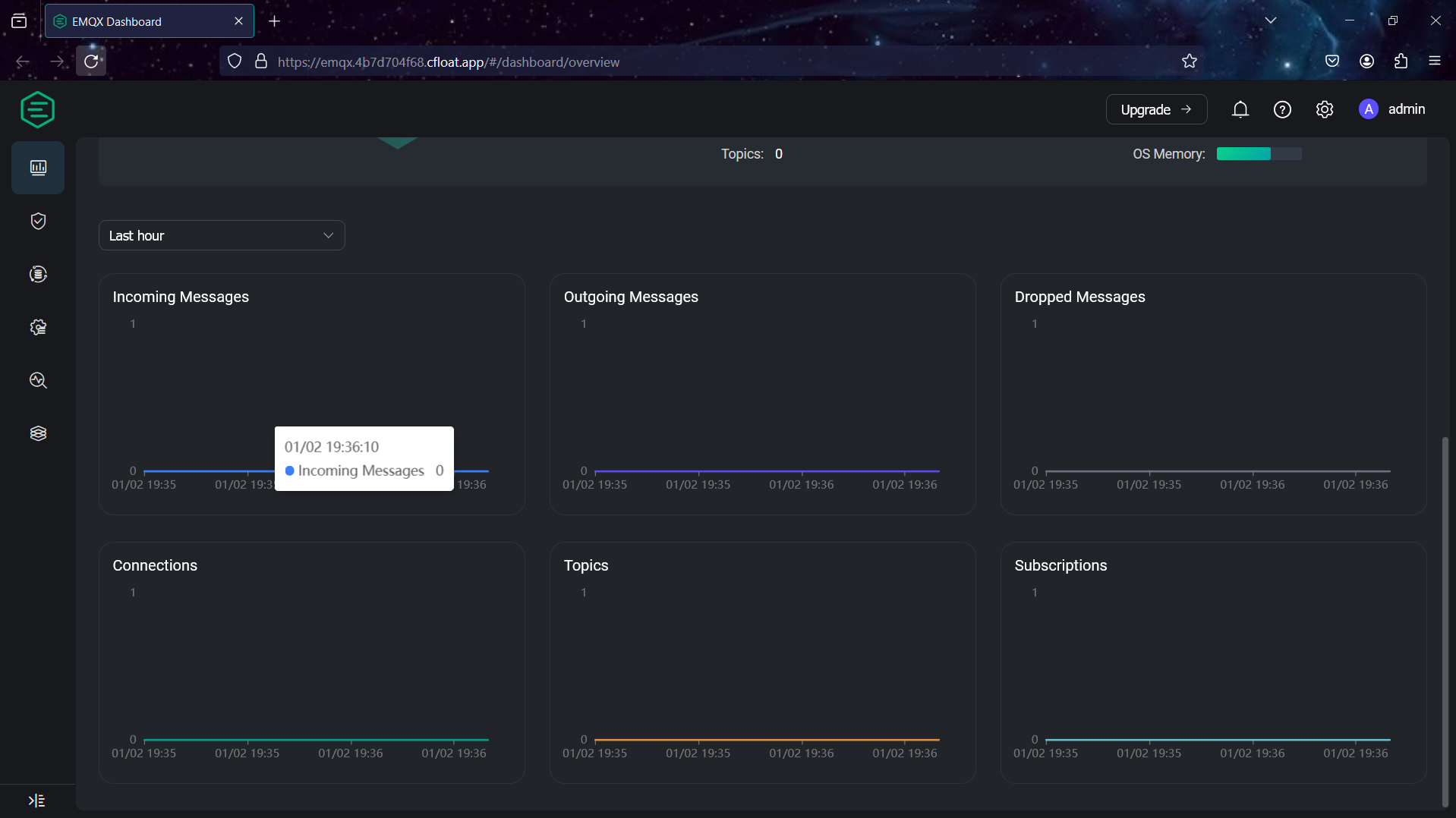Open the Diagnose tools sidebar icon
Screen dimensions: 1456x818
pyautogui.click(x=38, y=380)
